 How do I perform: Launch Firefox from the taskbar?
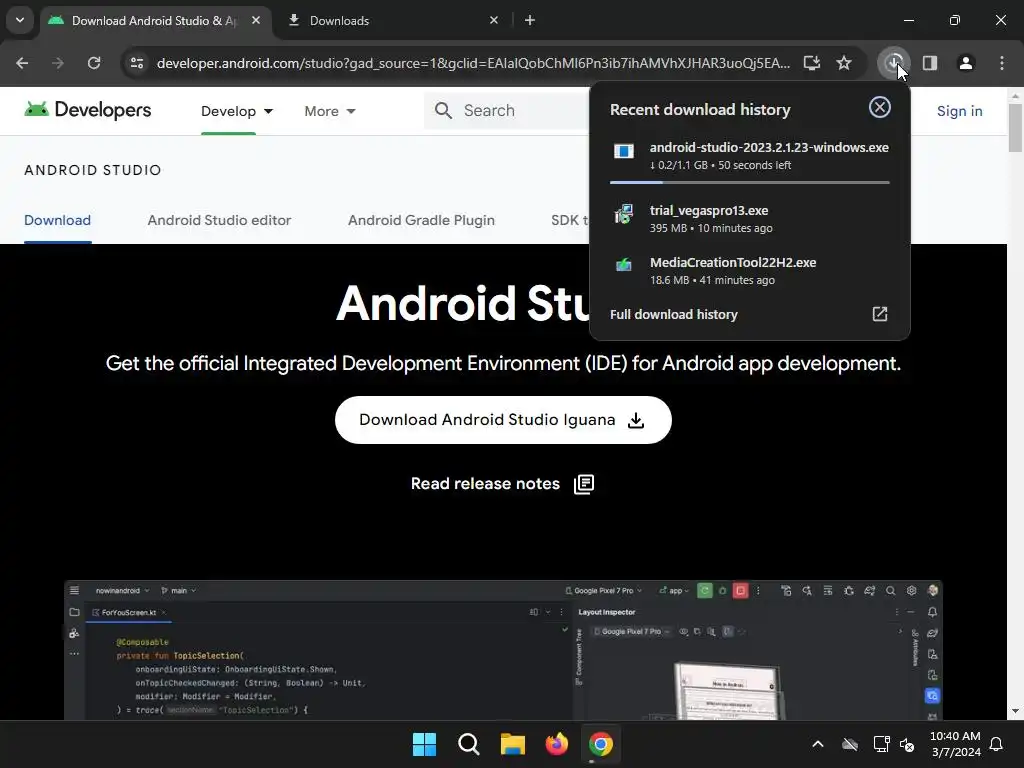pyautogui.click(x=556, y=744)
